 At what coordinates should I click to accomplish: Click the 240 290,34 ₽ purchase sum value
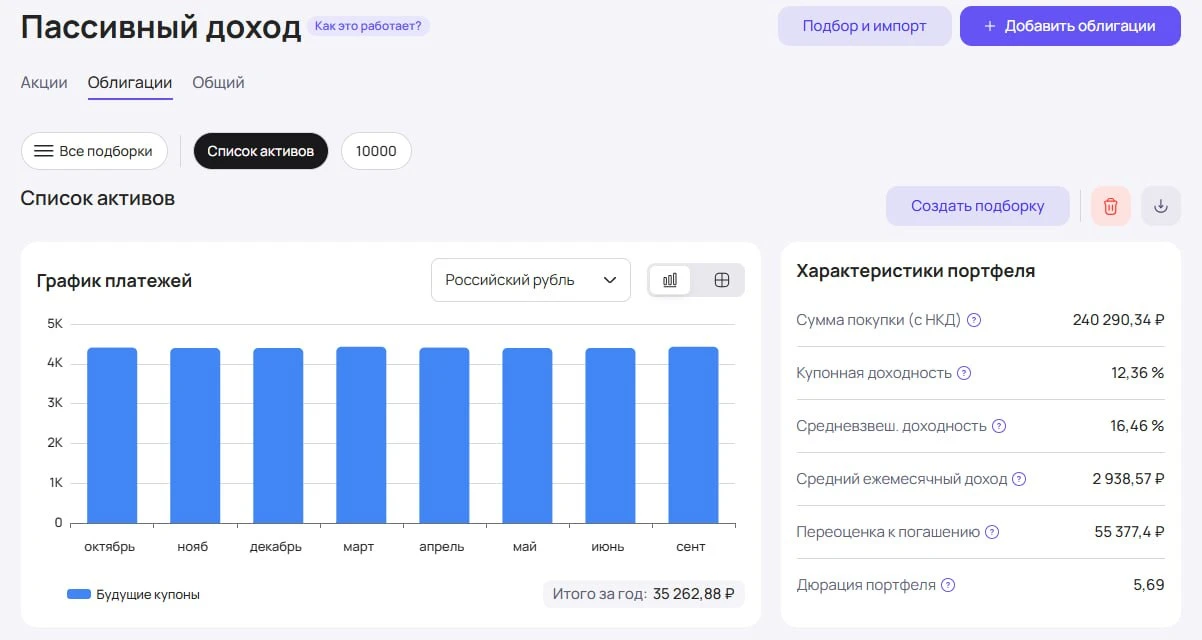(x=1118, y=320)
